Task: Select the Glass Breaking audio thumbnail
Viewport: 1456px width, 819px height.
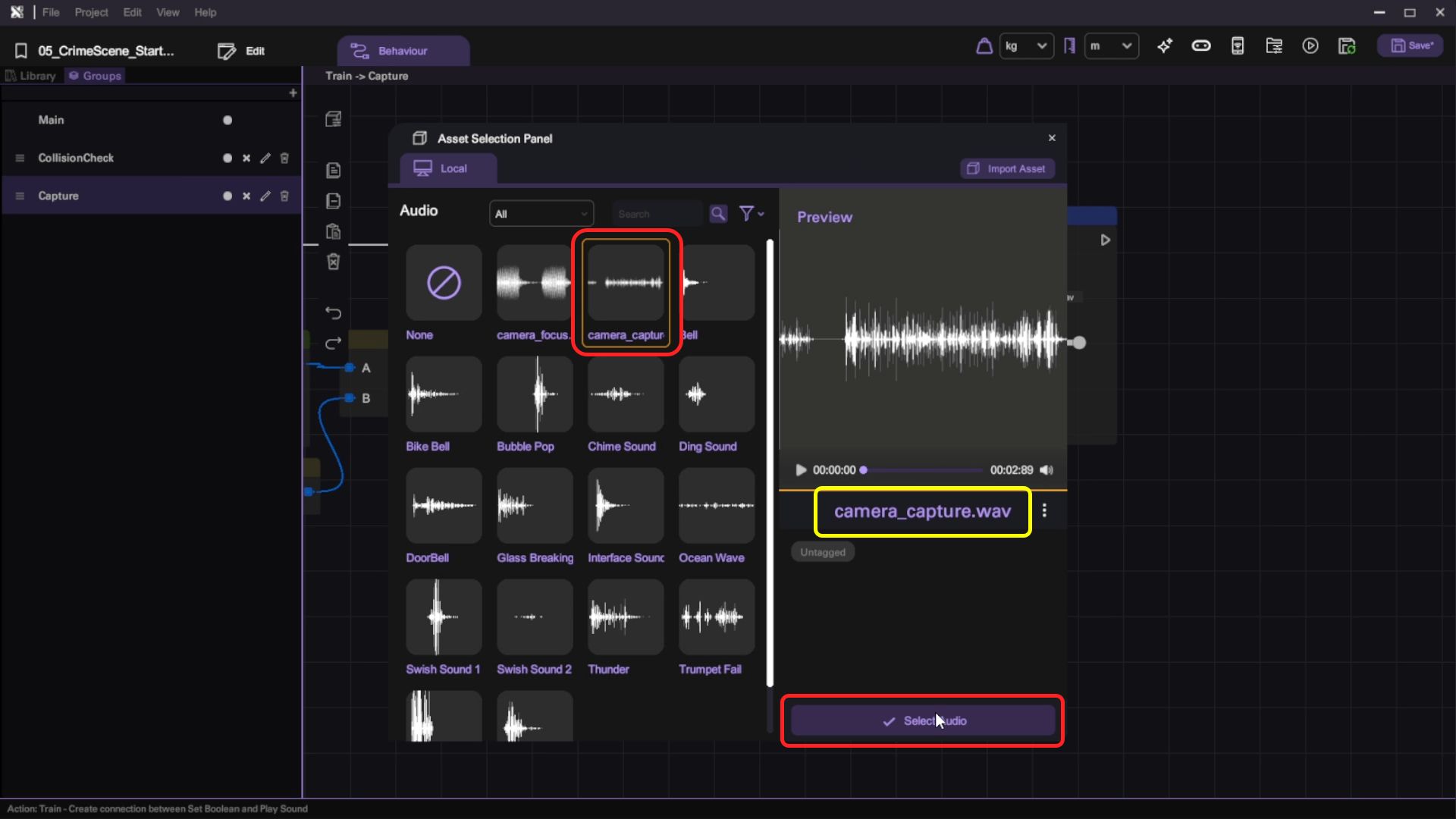Action: tap(535, 506)
